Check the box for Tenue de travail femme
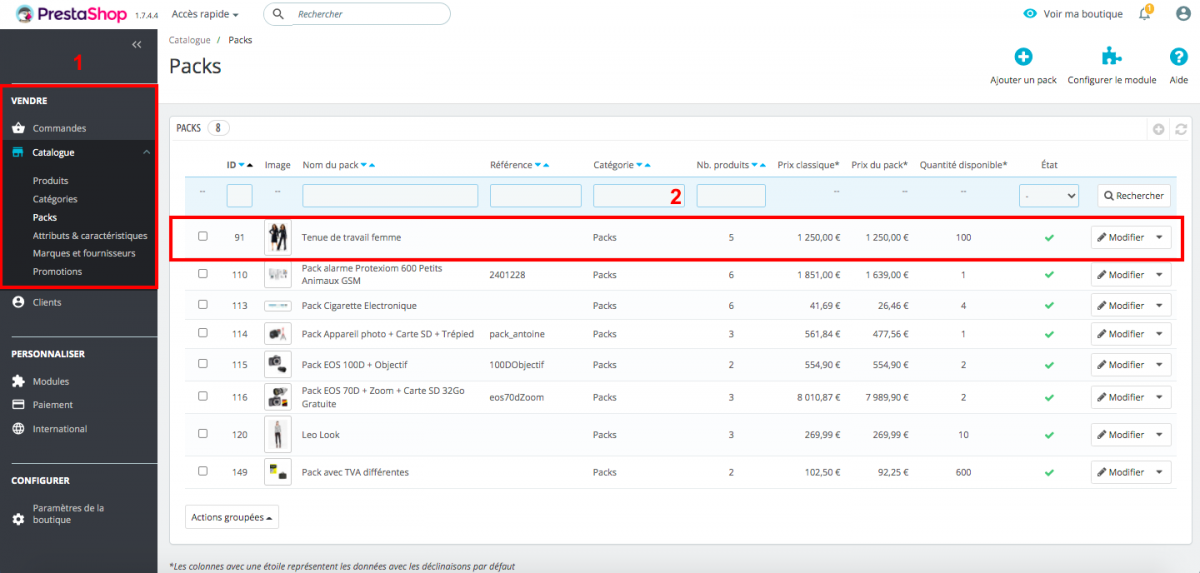Screen dimensions: 1200x573 (x=203, y=237)
